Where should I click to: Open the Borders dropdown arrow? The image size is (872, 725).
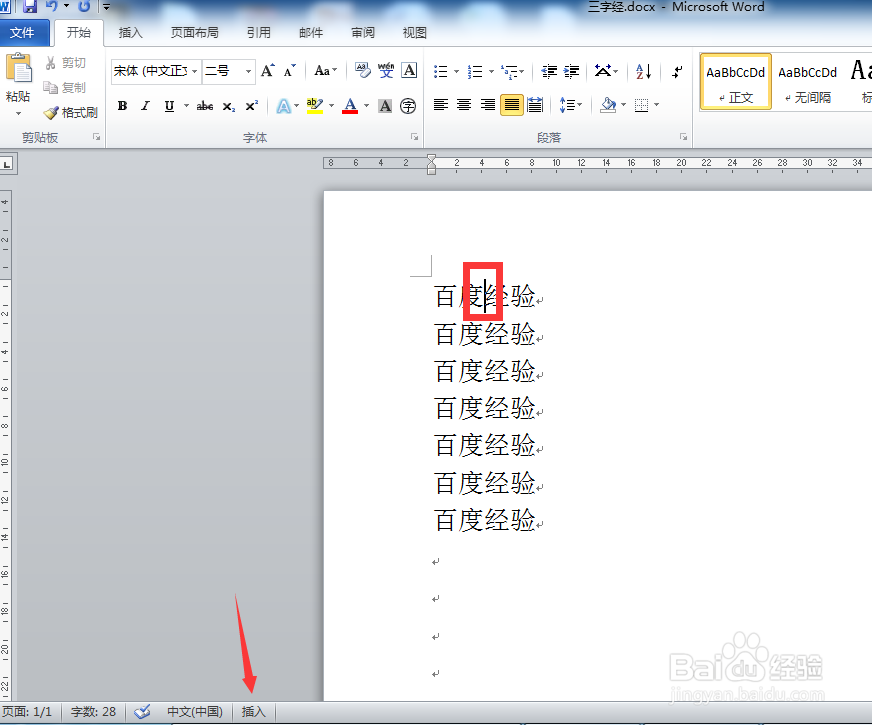coord(657,105)
